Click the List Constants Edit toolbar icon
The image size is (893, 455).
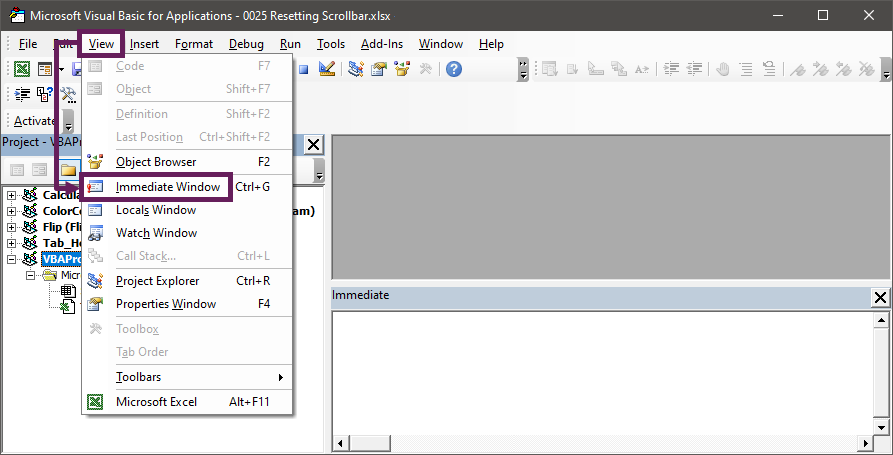pyautogui.click(x=573, y=69)
